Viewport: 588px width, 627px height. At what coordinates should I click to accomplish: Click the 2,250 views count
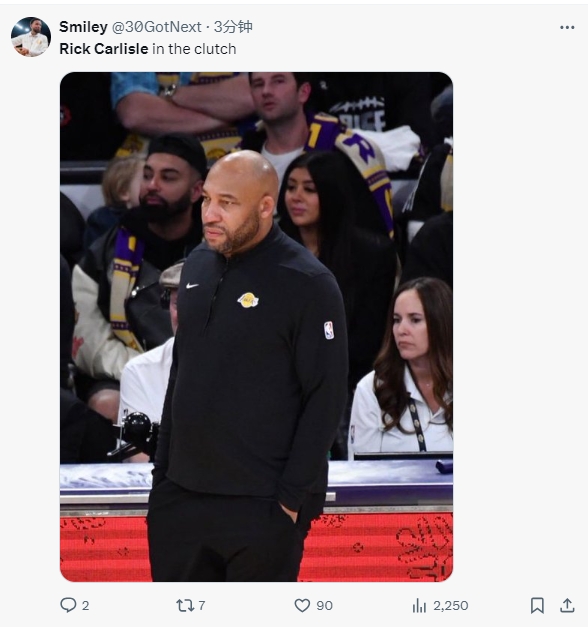pyautogui.click(x=451, y=605)
